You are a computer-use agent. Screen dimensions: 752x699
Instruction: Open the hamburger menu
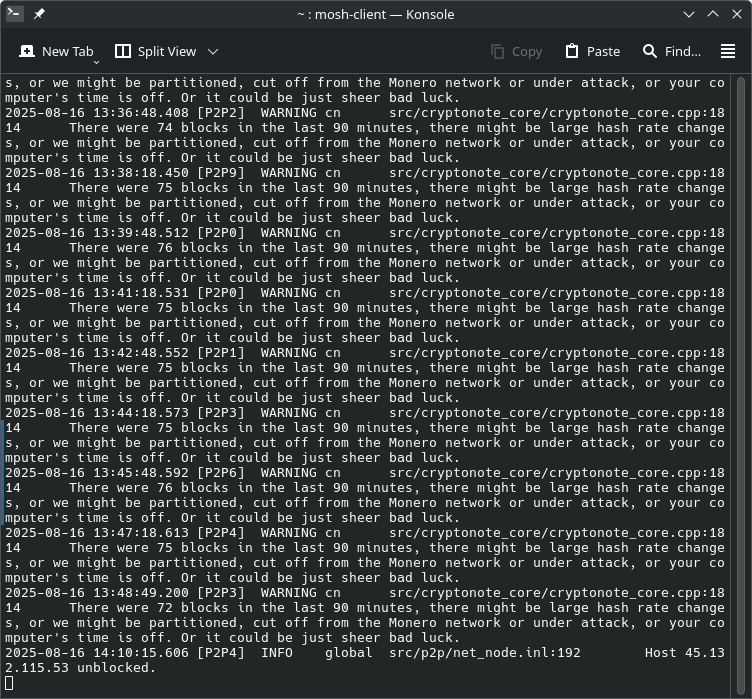click(728, 51)
